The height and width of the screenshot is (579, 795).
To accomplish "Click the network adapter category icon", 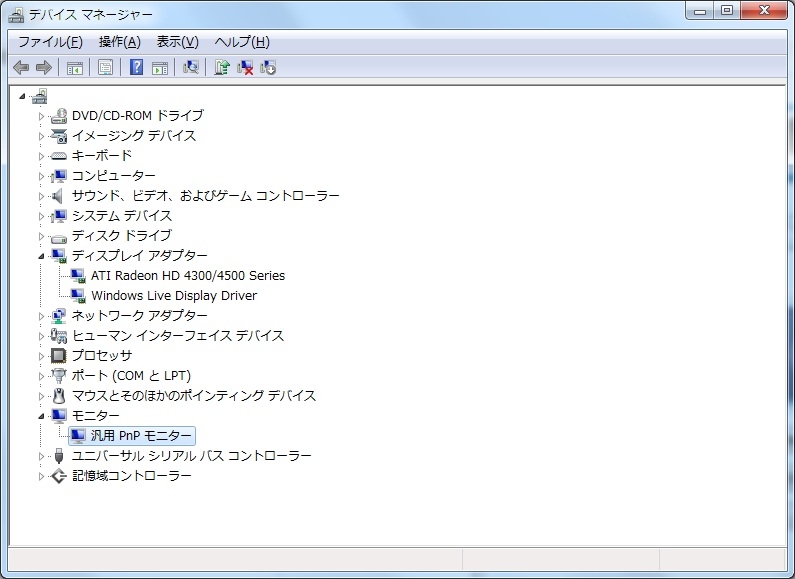I will [x=59, y=316].
